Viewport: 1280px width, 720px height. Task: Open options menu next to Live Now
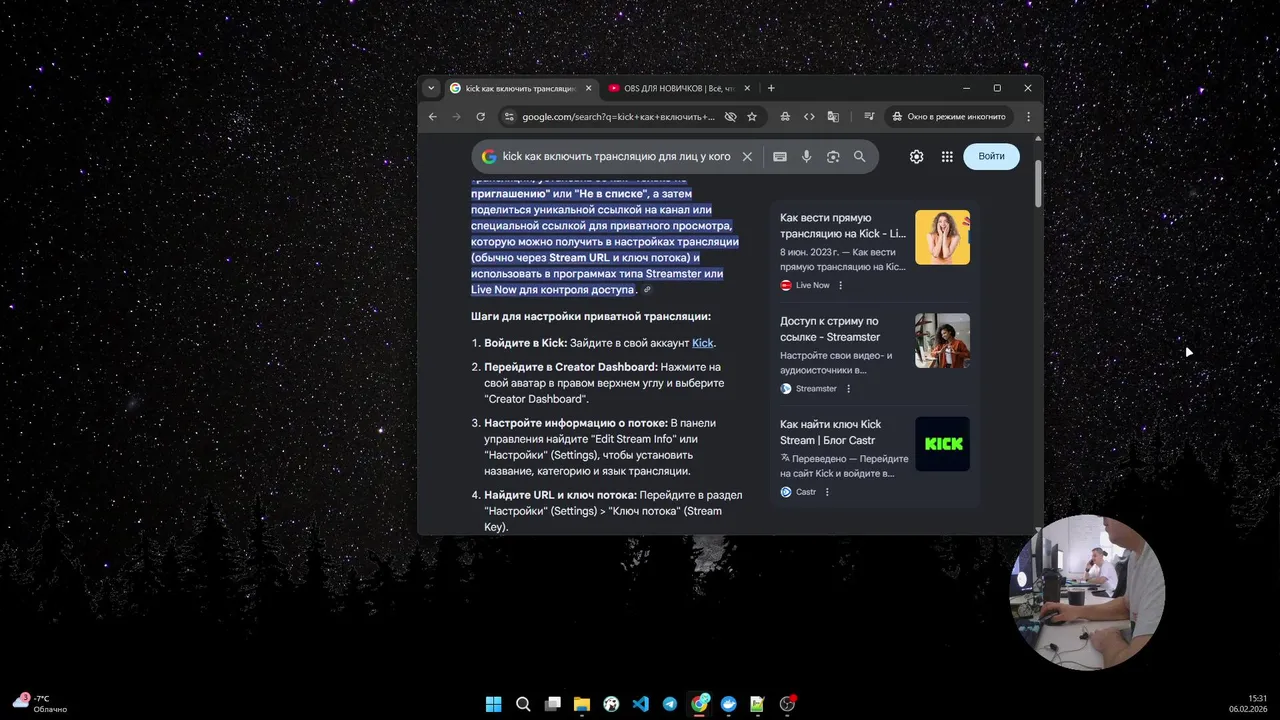[x=840, y=285]
